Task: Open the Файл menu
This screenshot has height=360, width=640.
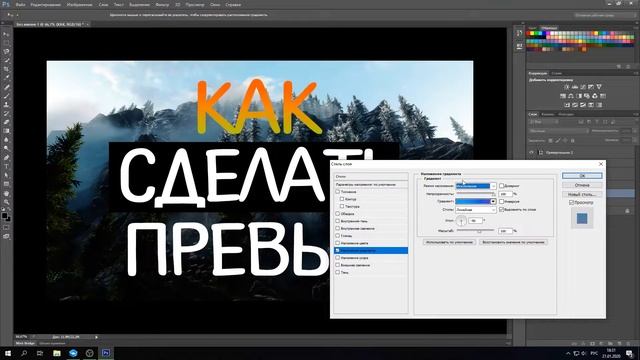Action: (20, 5)
